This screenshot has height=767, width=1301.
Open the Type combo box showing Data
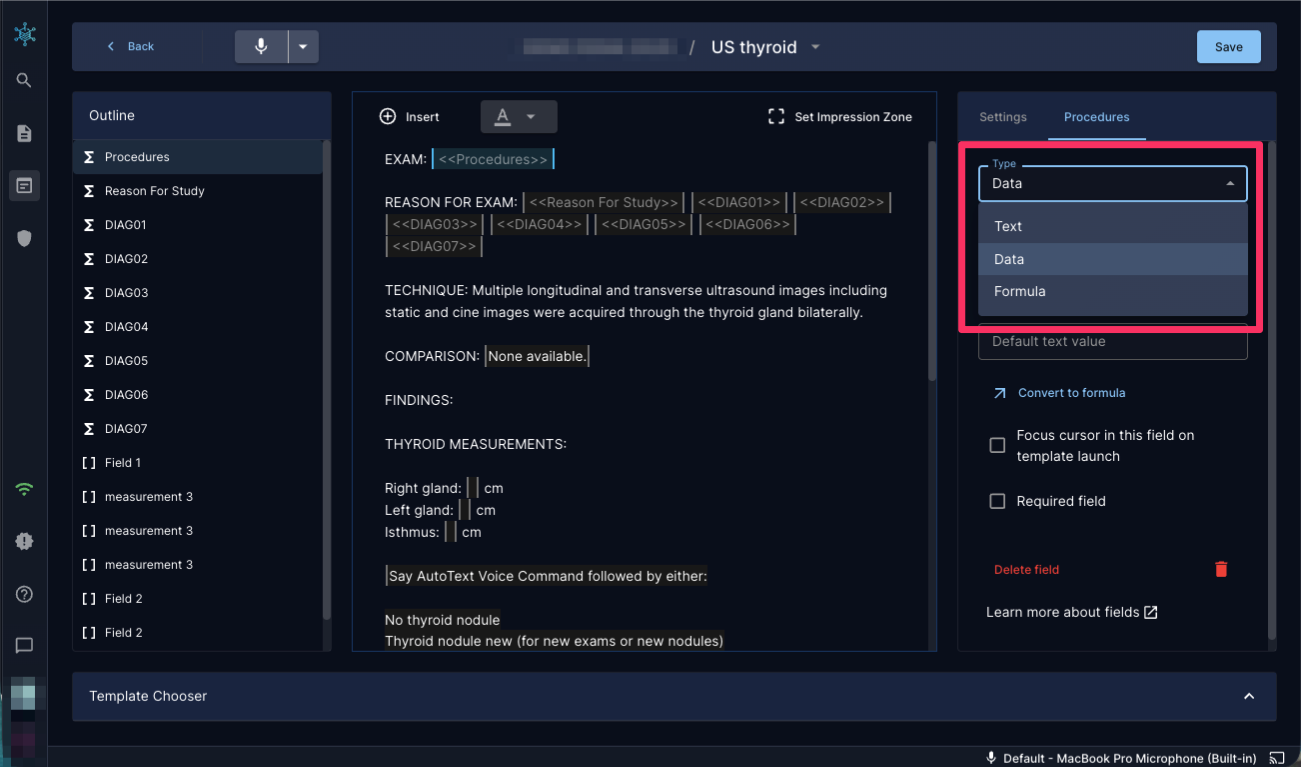tap(1112, 184)
